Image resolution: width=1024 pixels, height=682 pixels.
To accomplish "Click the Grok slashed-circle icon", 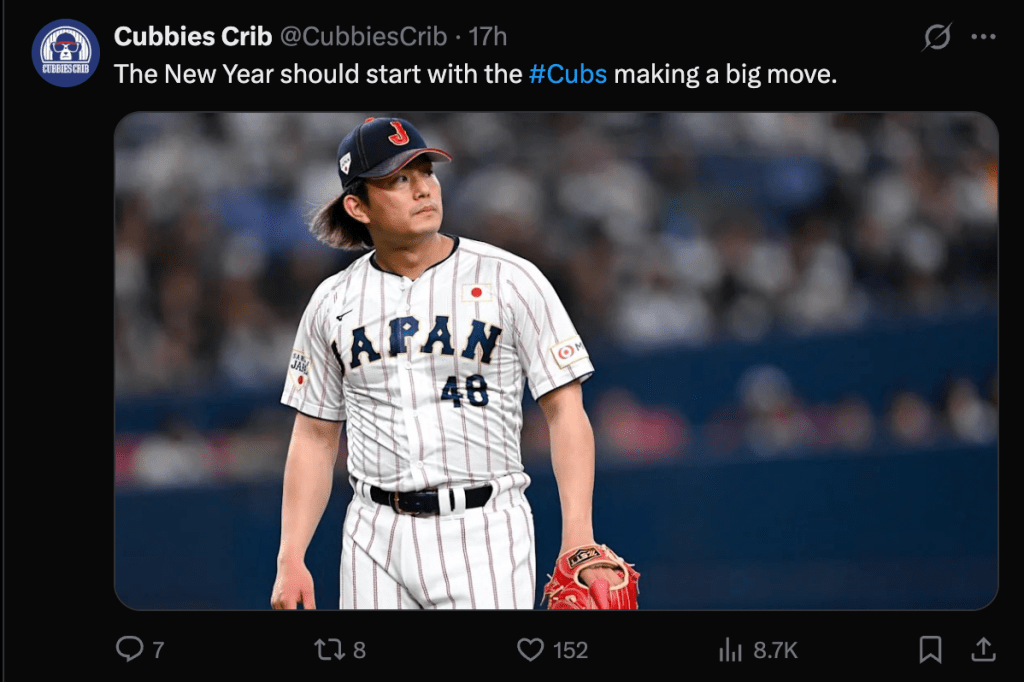I will 937,37.
